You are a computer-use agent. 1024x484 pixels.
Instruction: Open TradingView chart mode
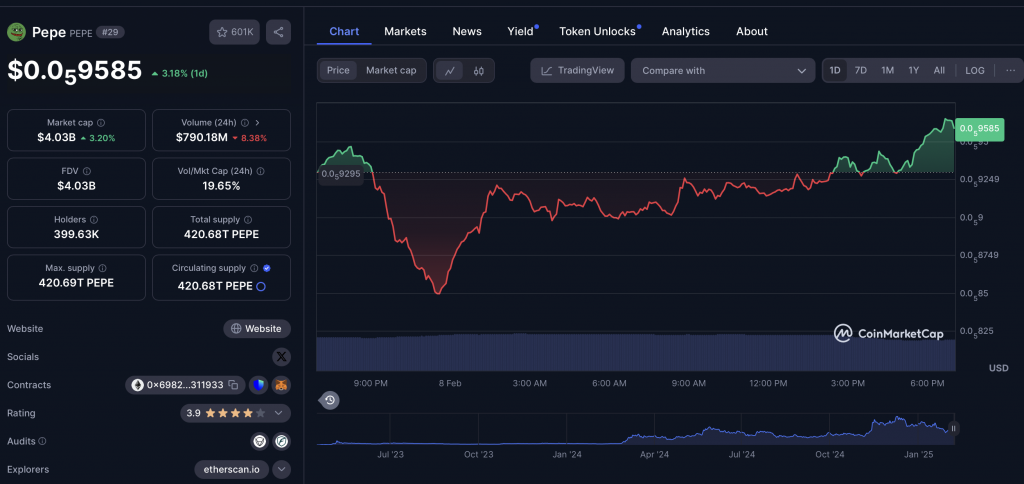coord(577,71)
